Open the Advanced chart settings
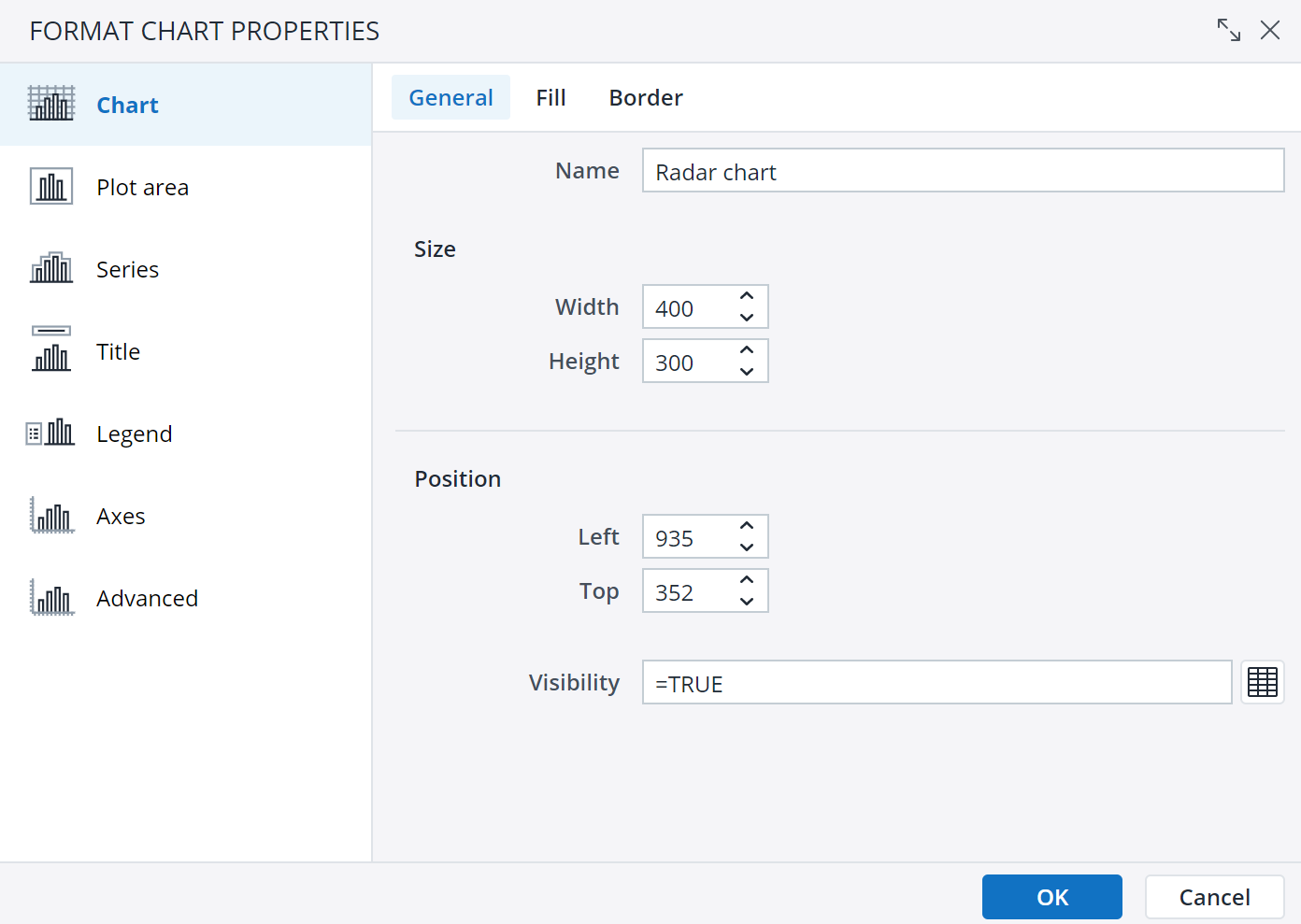 [x=147, y=597]
